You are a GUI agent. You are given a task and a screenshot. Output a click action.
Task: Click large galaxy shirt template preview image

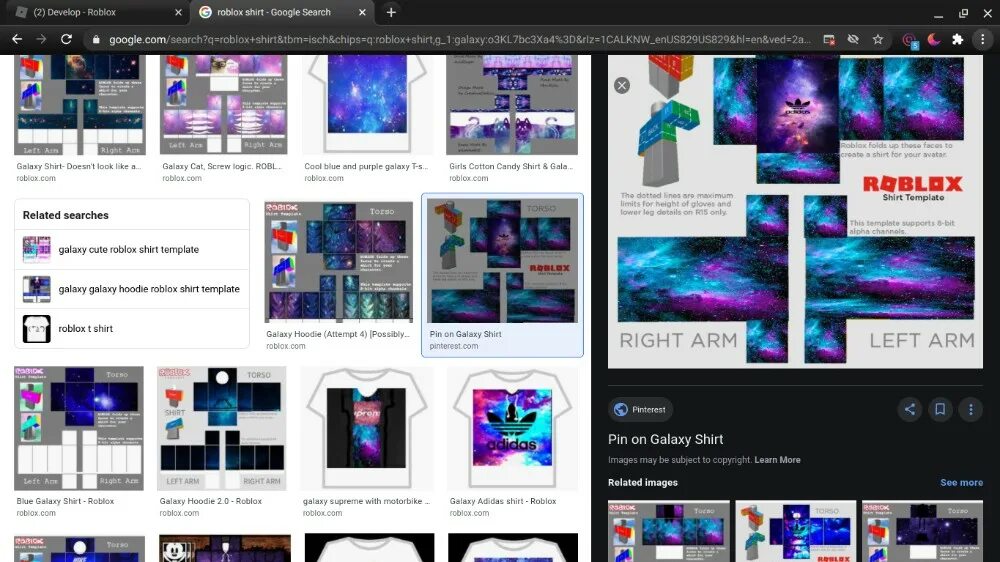click(795, 211)
